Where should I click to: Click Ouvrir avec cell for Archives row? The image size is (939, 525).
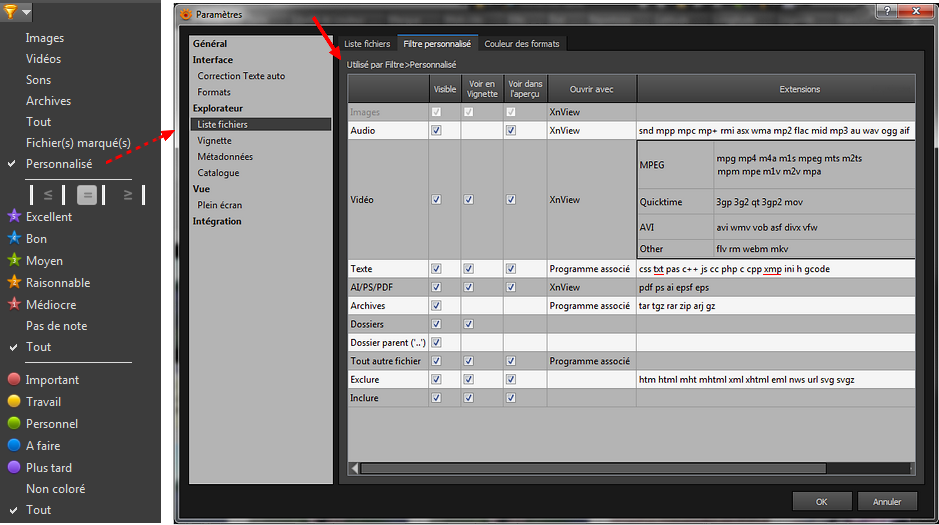[591, 306]
